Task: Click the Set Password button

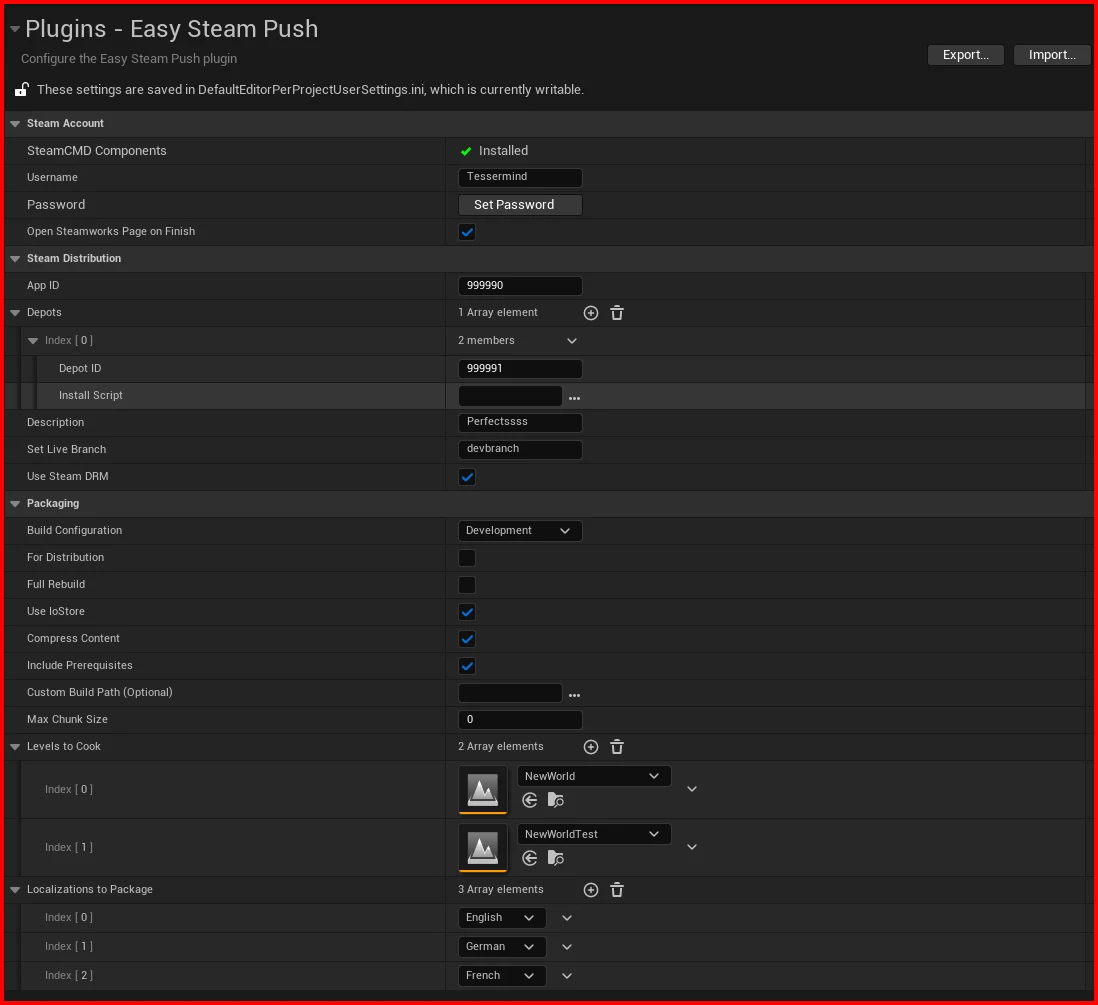Action: tap(519, 205)
